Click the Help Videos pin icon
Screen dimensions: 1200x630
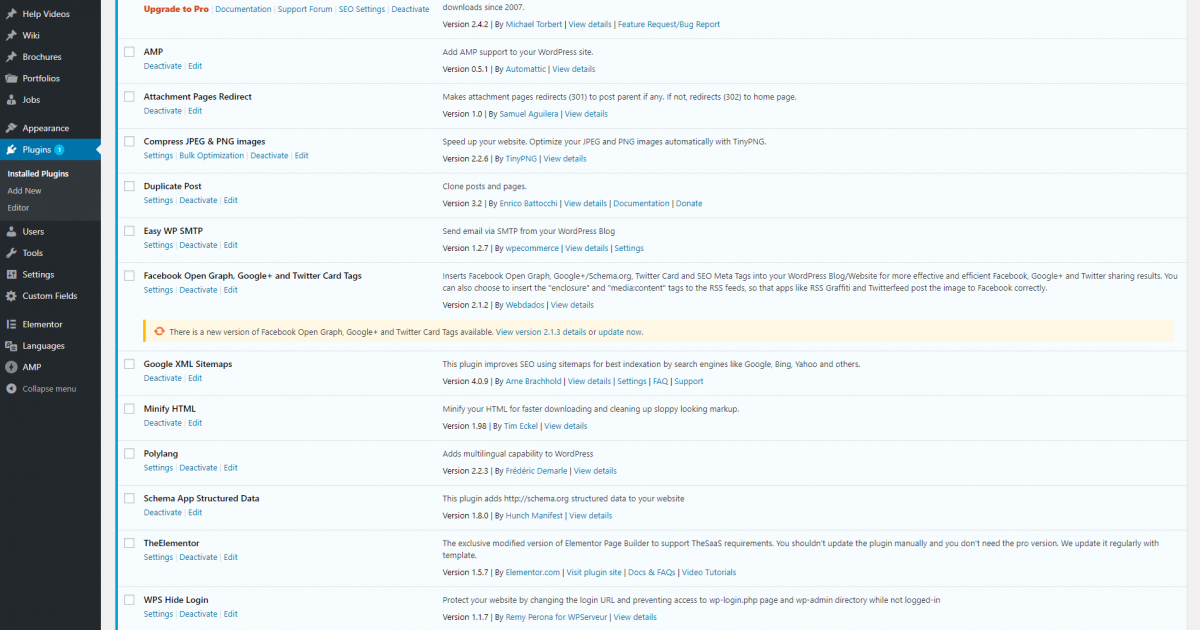[11, 14]
